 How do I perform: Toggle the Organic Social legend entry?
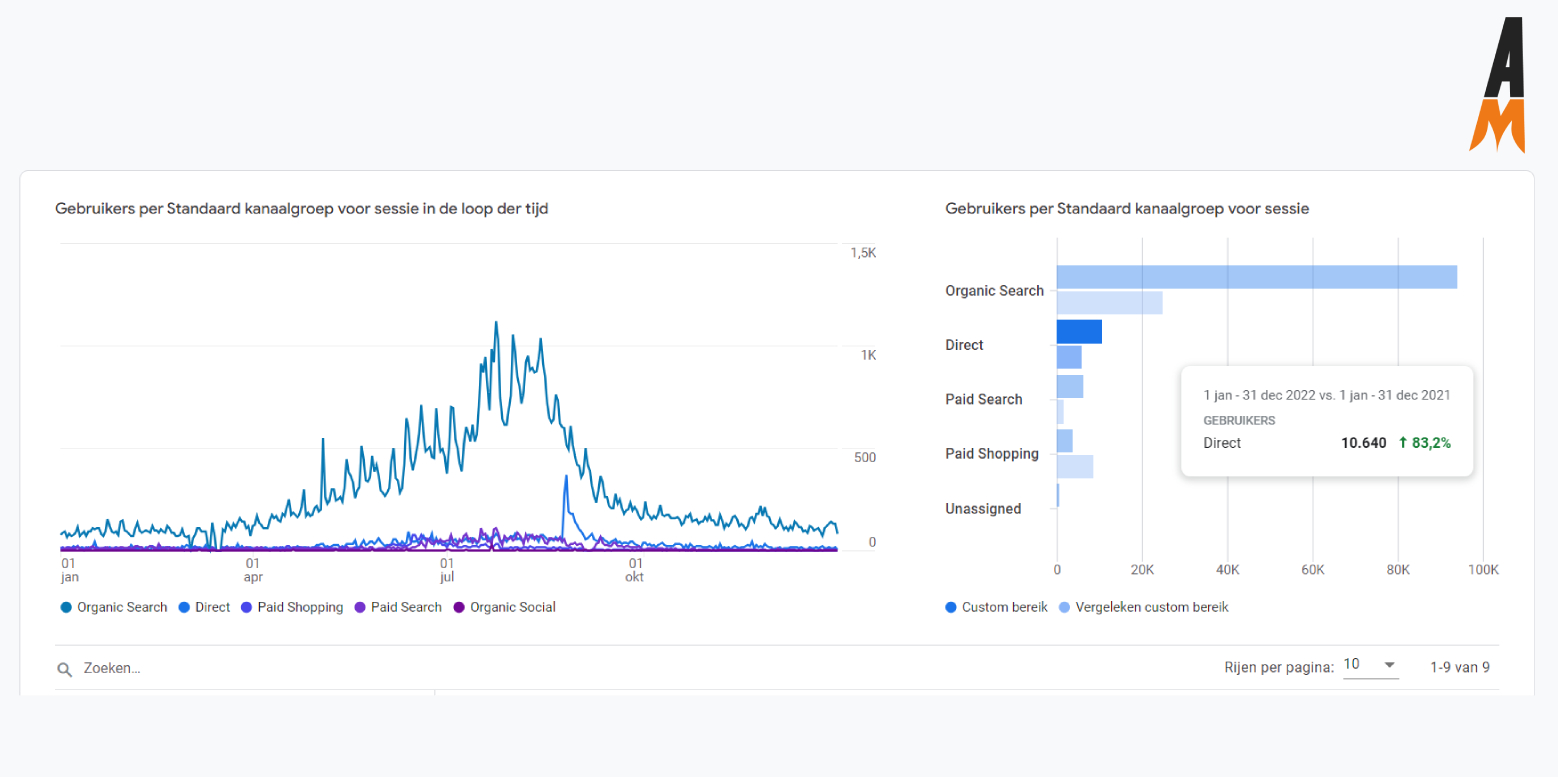[x=504, y=607]
